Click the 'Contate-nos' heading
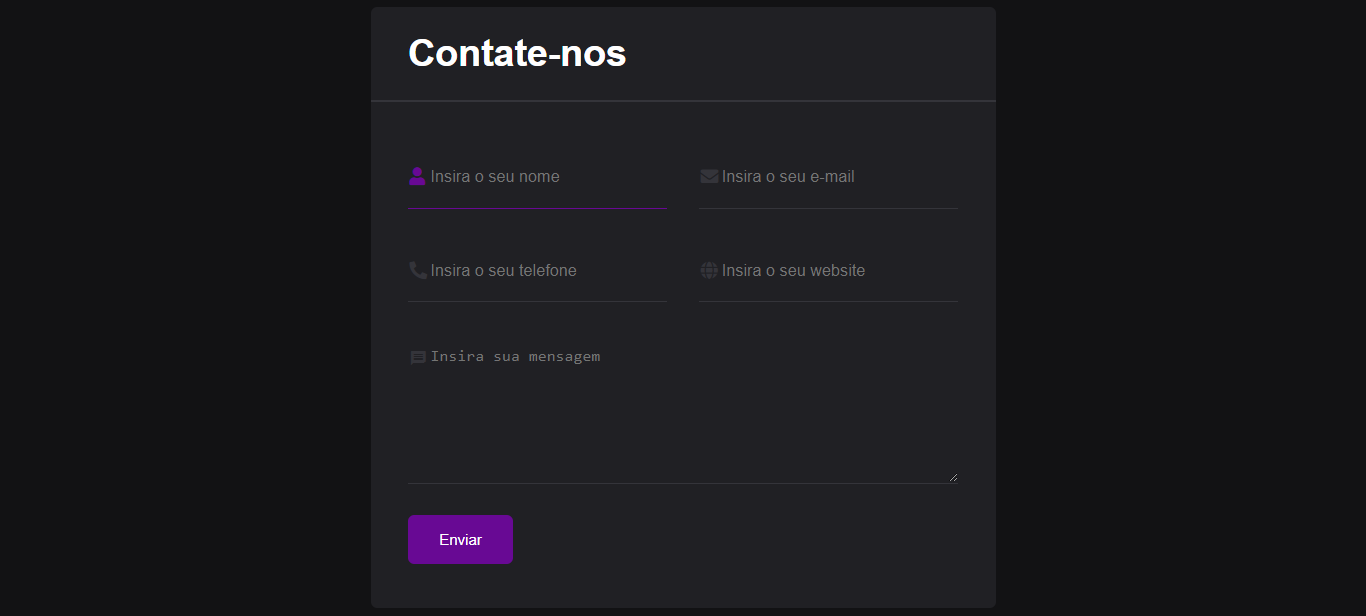1366x616 pixels. (516, 54)
